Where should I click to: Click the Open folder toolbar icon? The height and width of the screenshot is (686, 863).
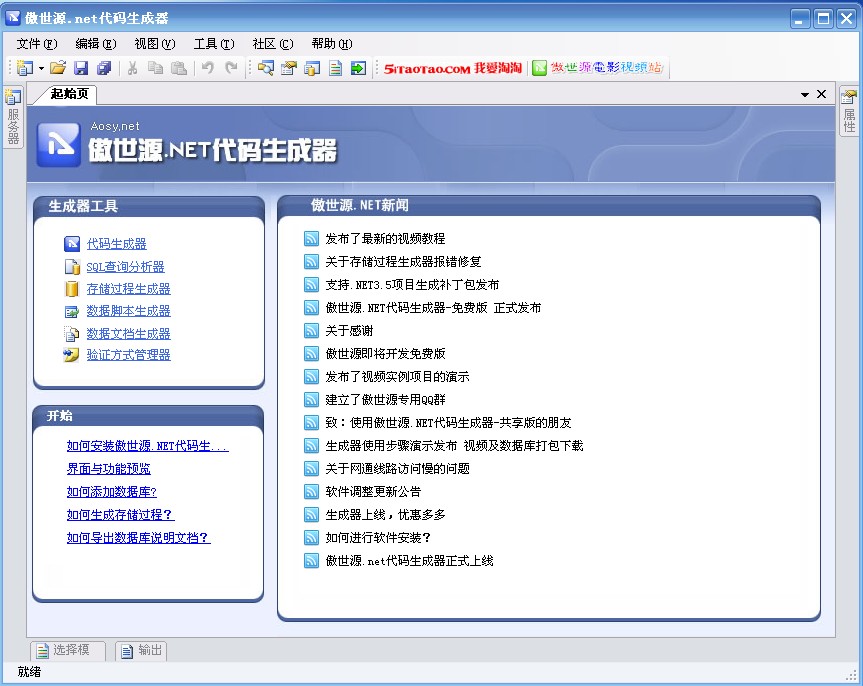(x=58, y=68)
